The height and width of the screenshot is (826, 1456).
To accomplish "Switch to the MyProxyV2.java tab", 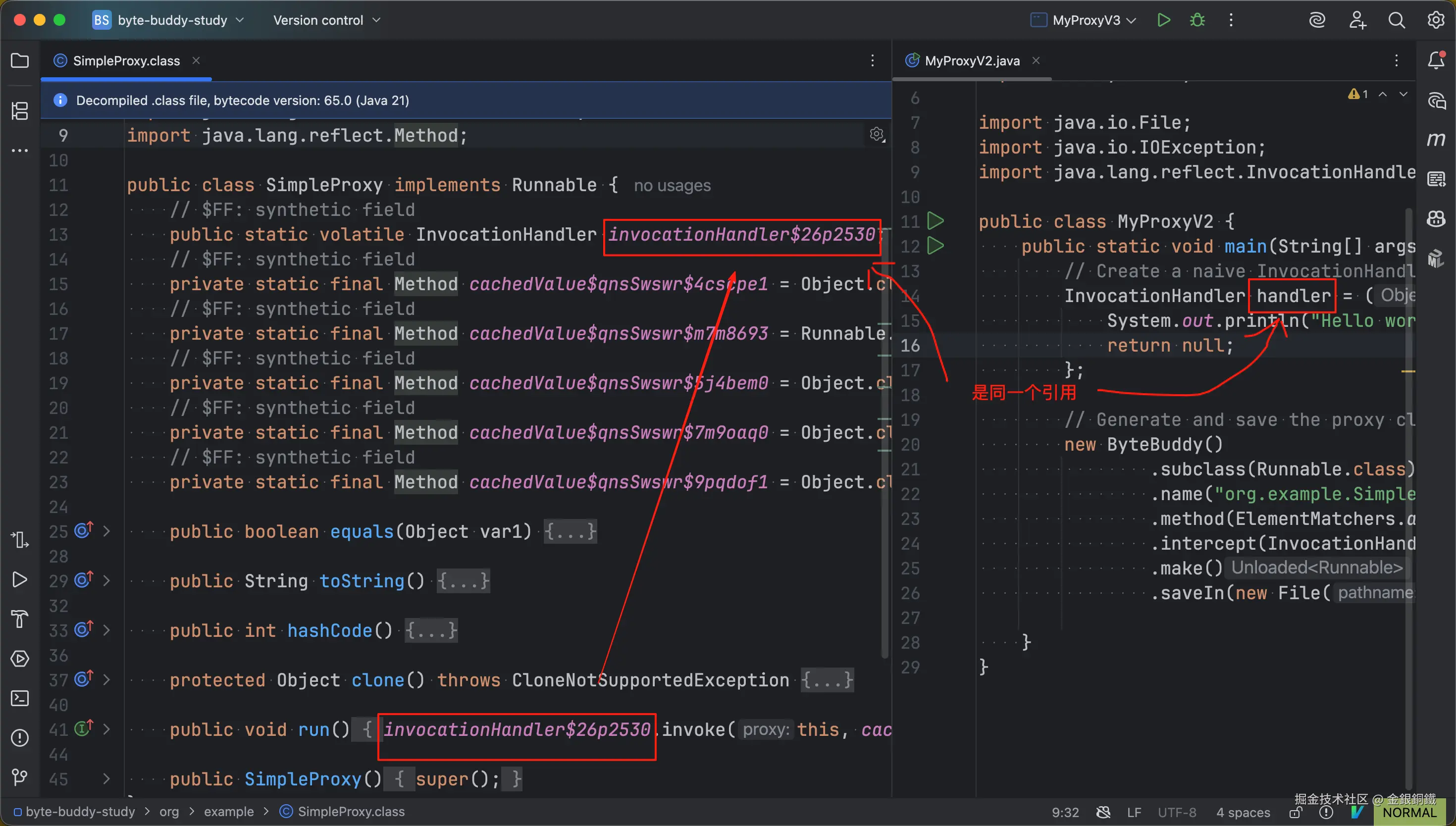I will (x=972, y=61).
